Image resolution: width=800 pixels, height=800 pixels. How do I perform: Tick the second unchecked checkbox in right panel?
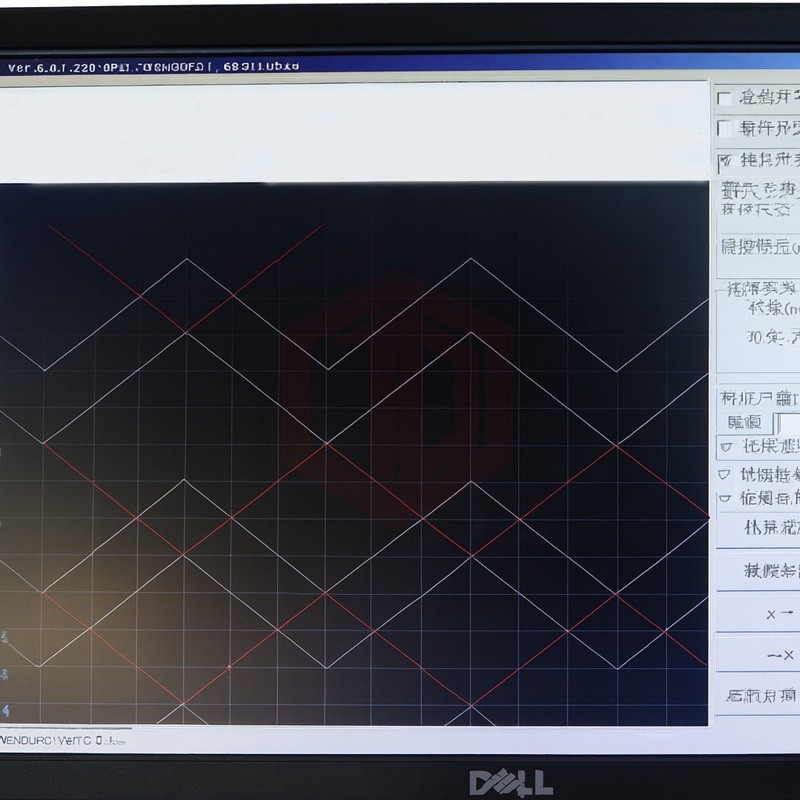tap(724, 128)
